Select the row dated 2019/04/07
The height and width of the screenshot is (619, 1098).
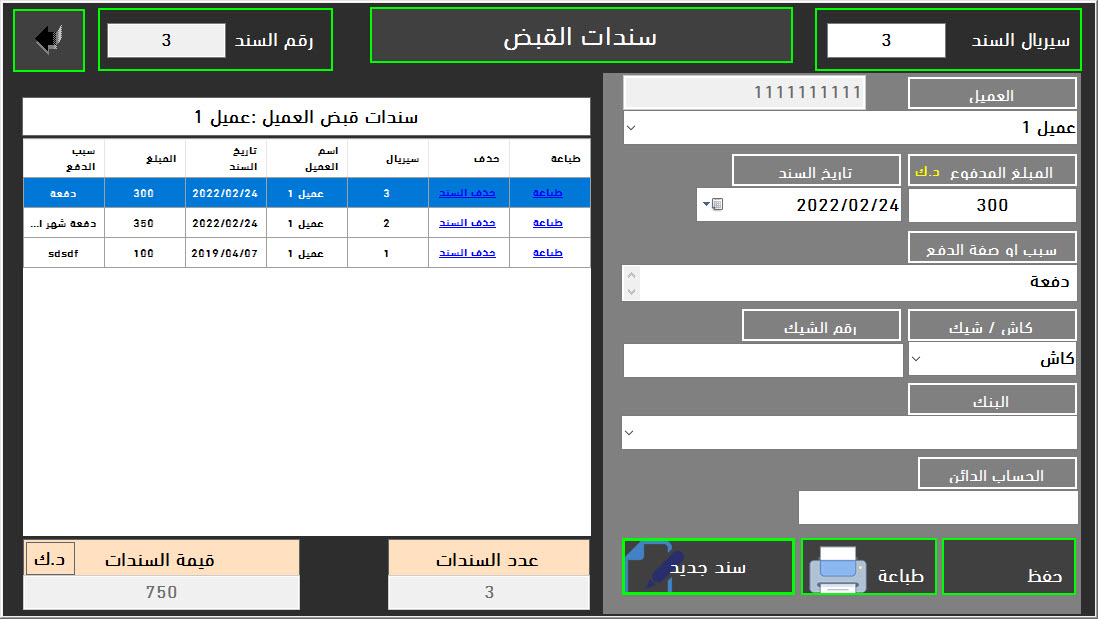tap(307, 253)
